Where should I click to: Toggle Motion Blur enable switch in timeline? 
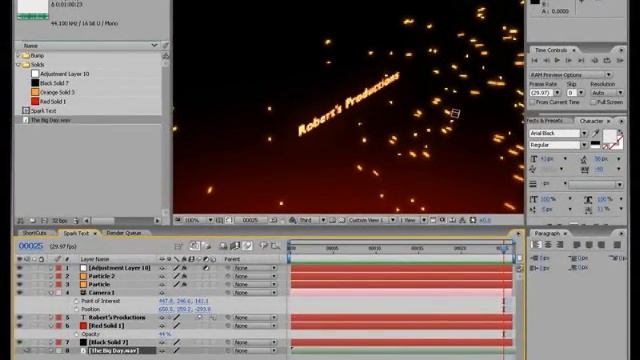coord(247,246)
